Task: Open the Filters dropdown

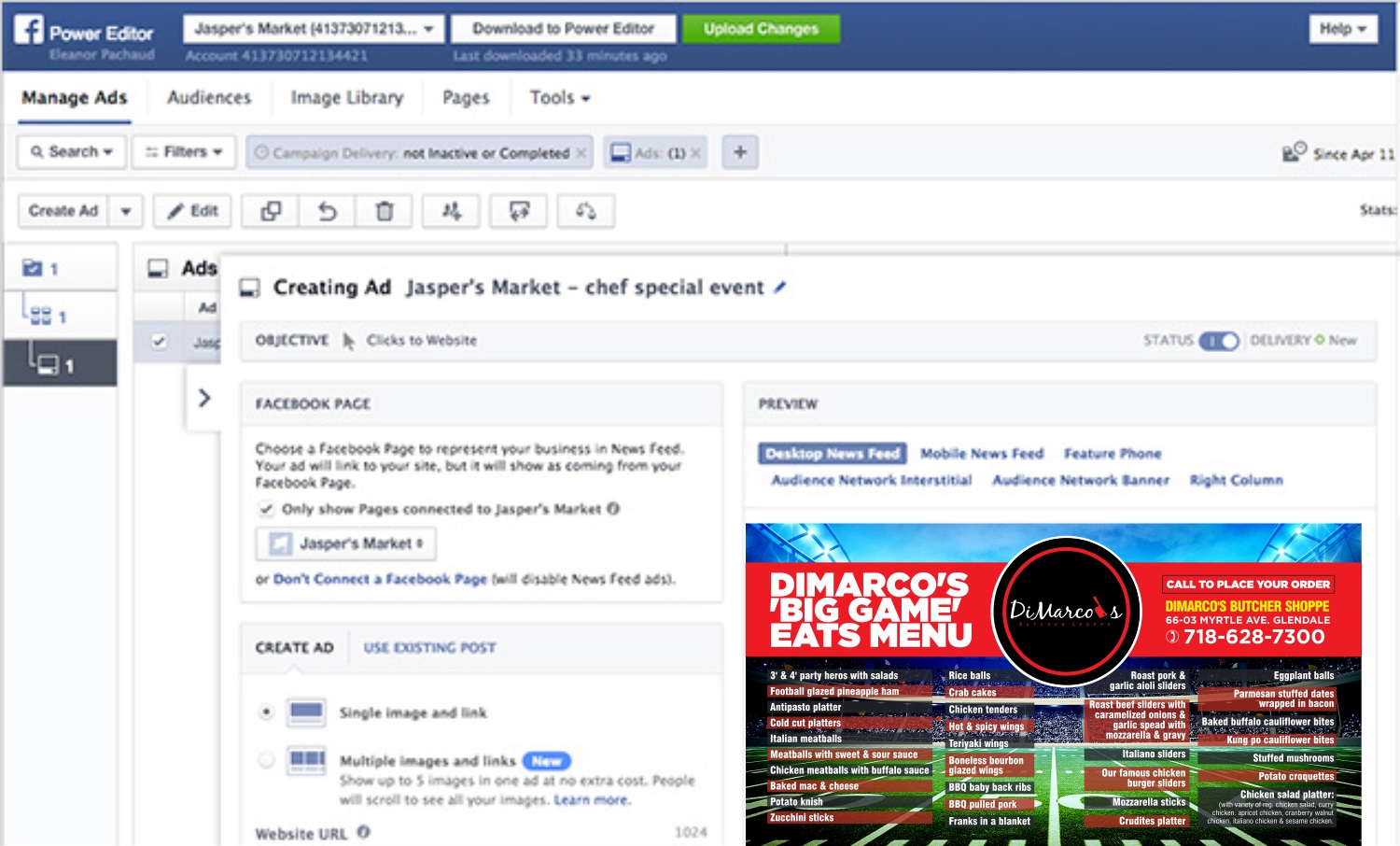Action: [x=184, y=151]
